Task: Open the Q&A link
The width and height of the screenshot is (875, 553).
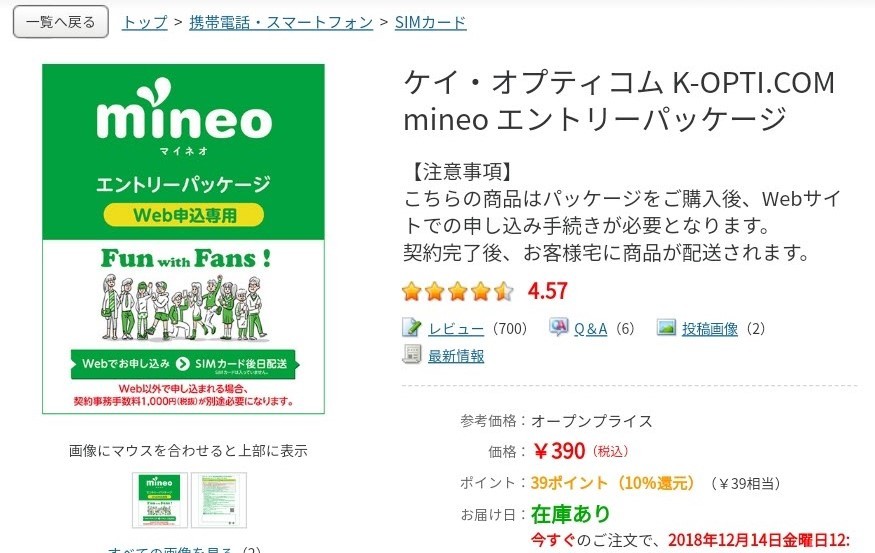Action: pos(590,328)
